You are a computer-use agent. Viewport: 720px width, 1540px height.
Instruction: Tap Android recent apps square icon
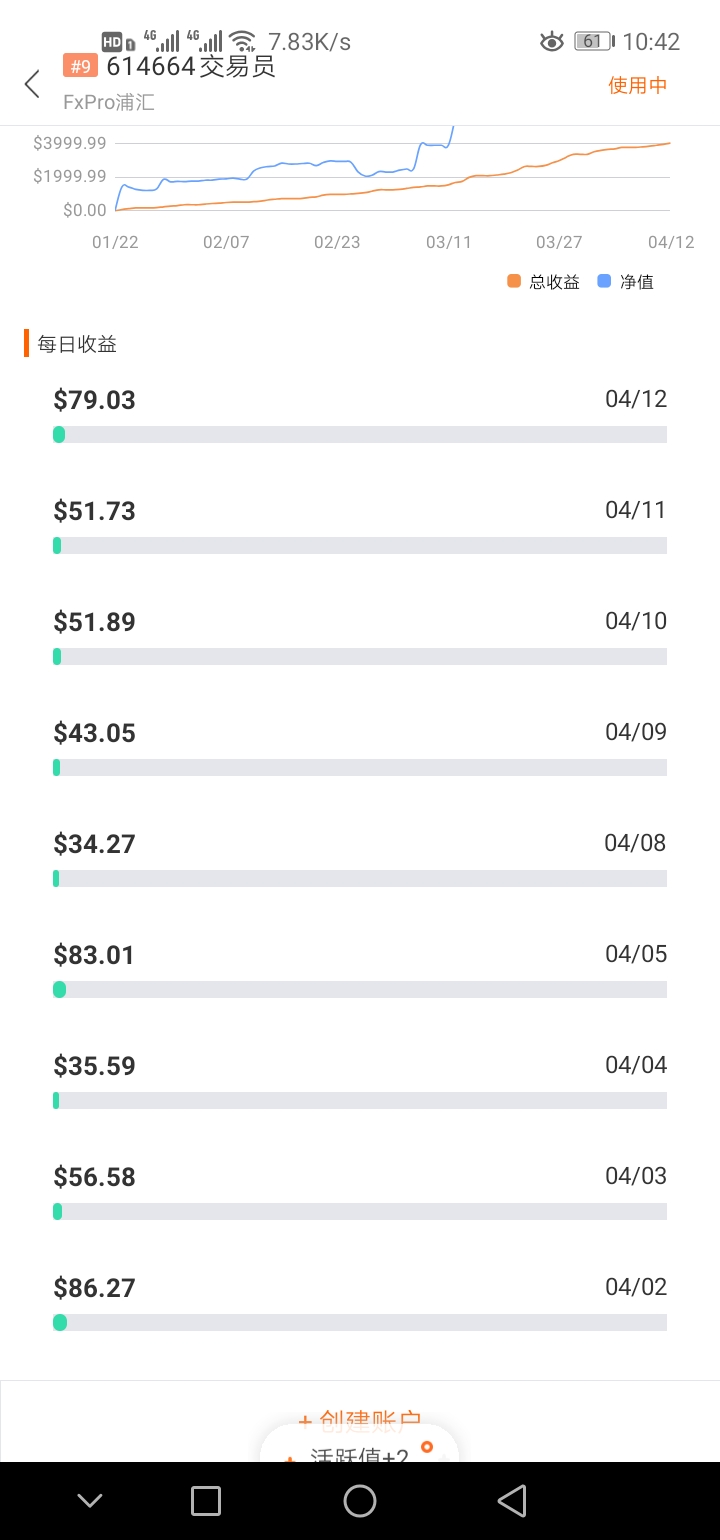click(x=206, y=1500)
